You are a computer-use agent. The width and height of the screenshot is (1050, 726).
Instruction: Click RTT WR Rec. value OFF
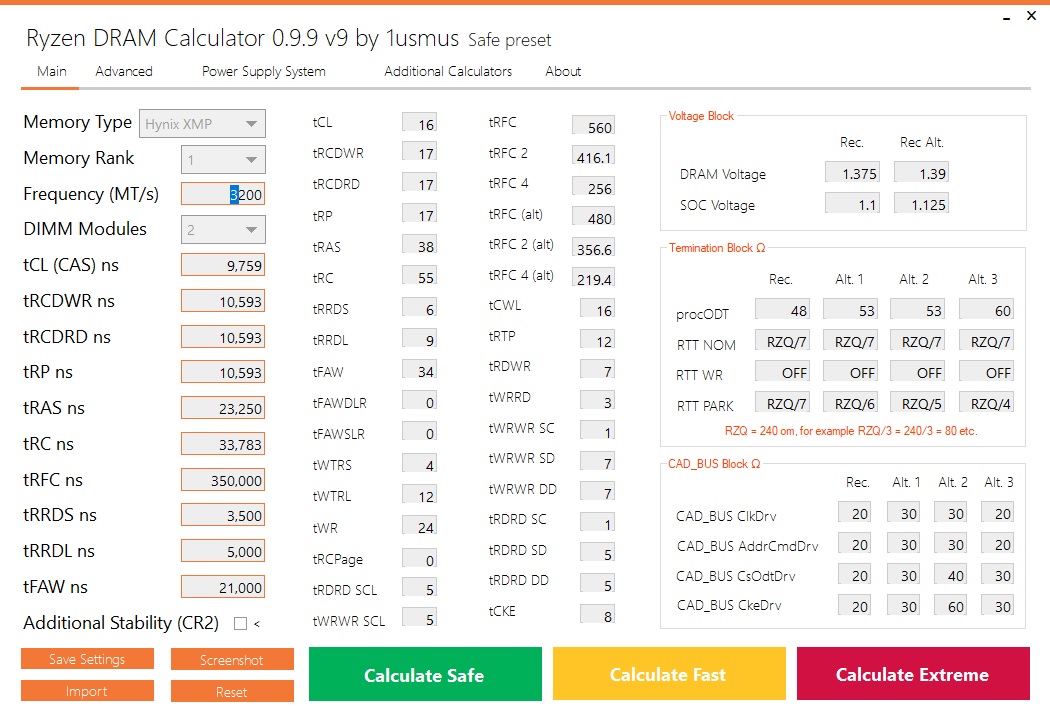[x=782, y=372]
